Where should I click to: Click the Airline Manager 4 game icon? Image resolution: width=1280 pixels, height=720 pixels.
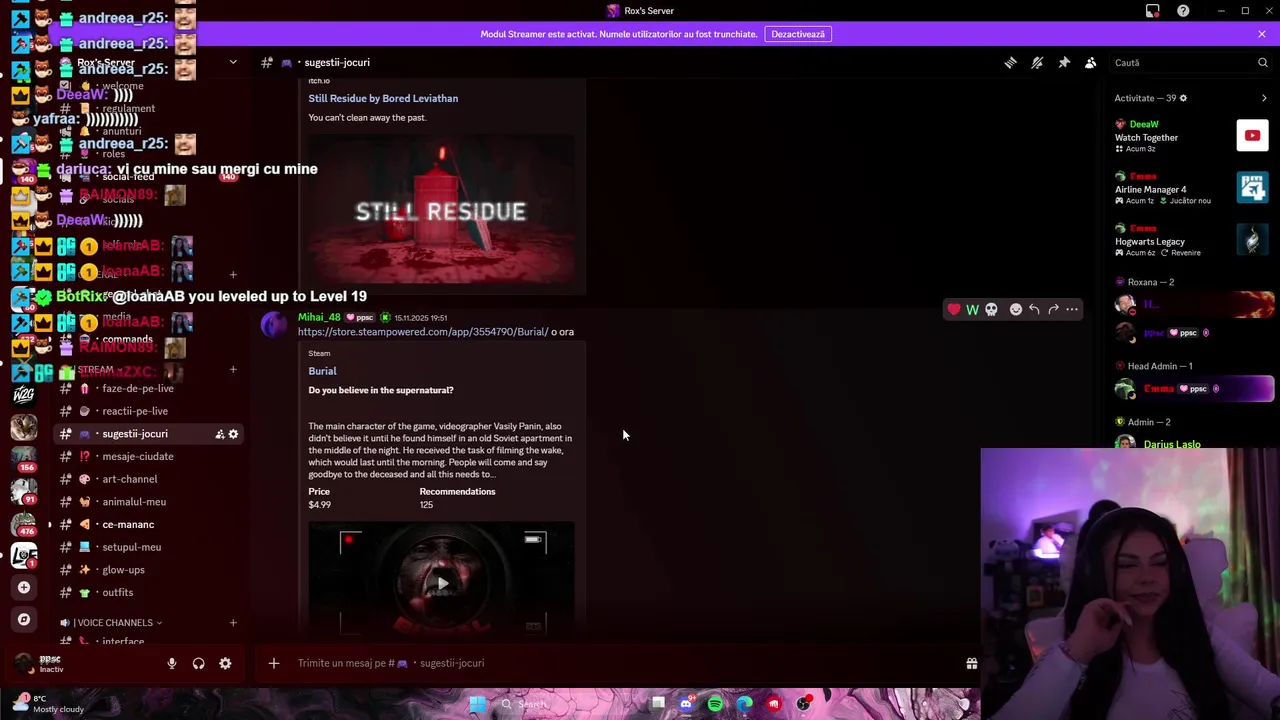pyautogui.click(x=1252, y=187)
